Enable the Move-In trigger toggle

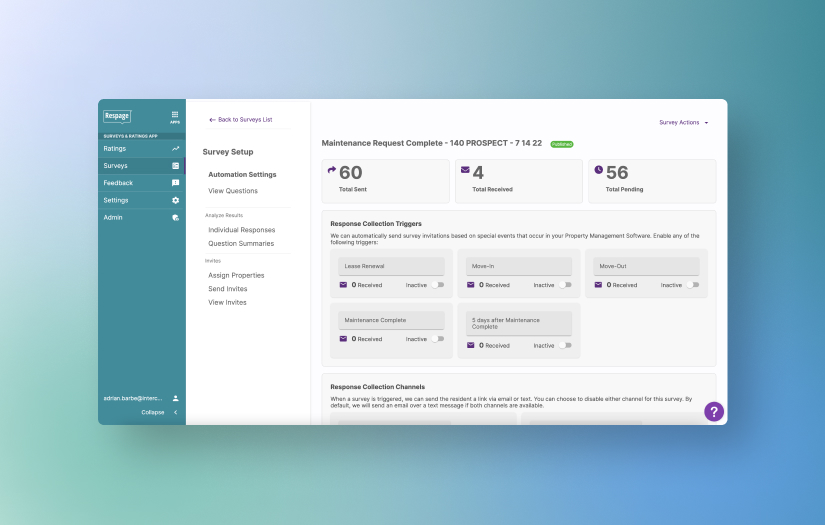tap(565, 285)
